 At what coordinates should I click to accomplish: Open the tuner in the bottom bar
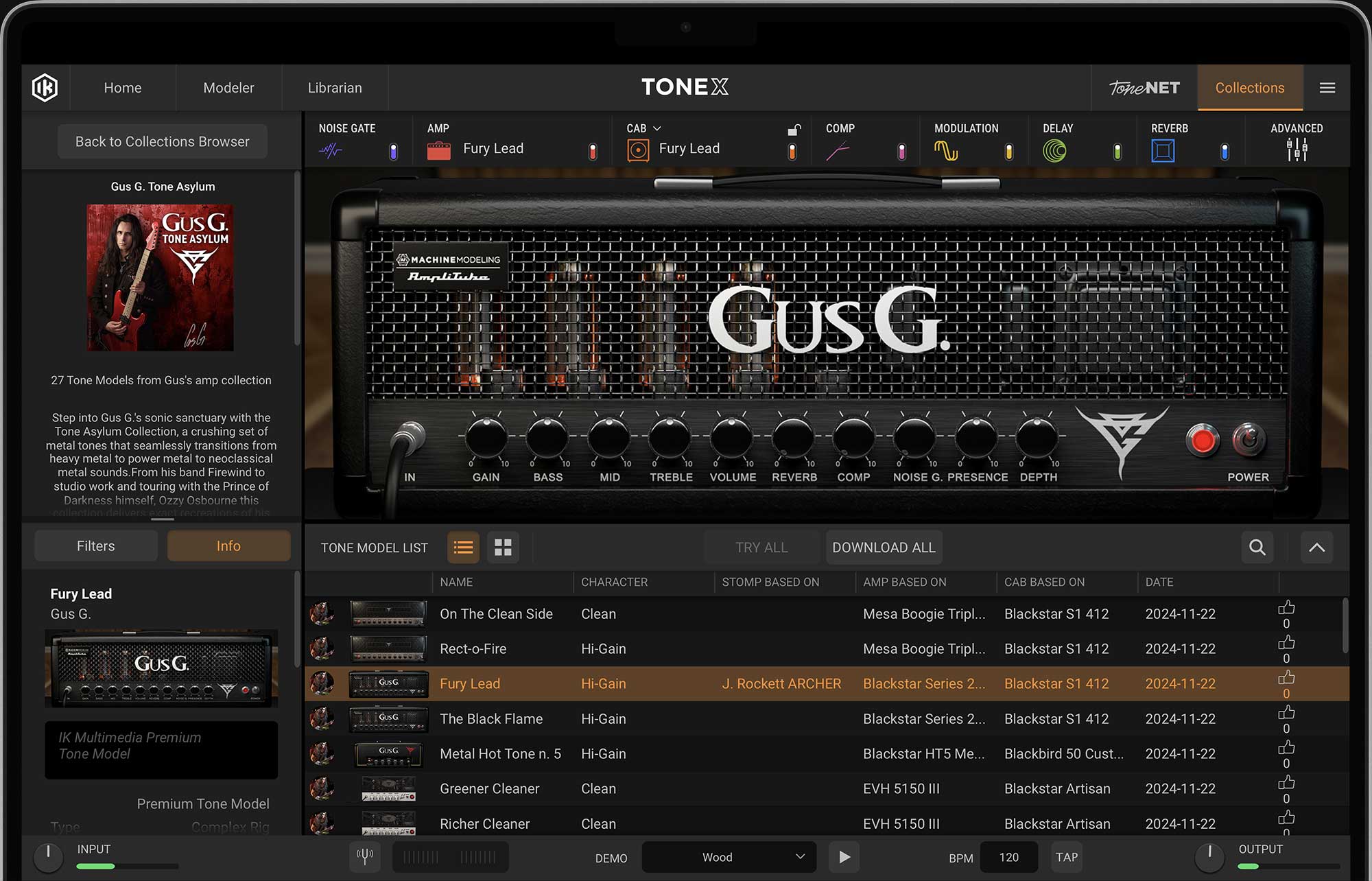pos(364,856)
